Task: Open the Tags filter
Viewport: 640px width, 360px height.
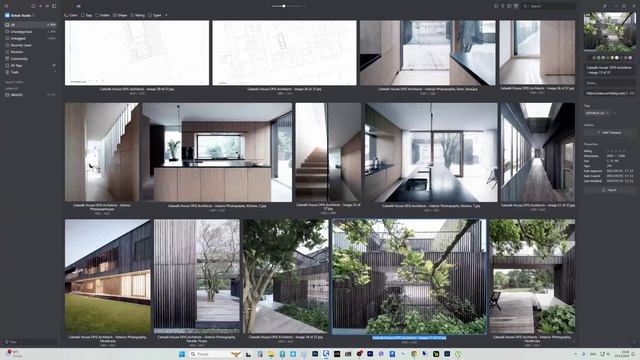Action: click(x=86, y=15)
